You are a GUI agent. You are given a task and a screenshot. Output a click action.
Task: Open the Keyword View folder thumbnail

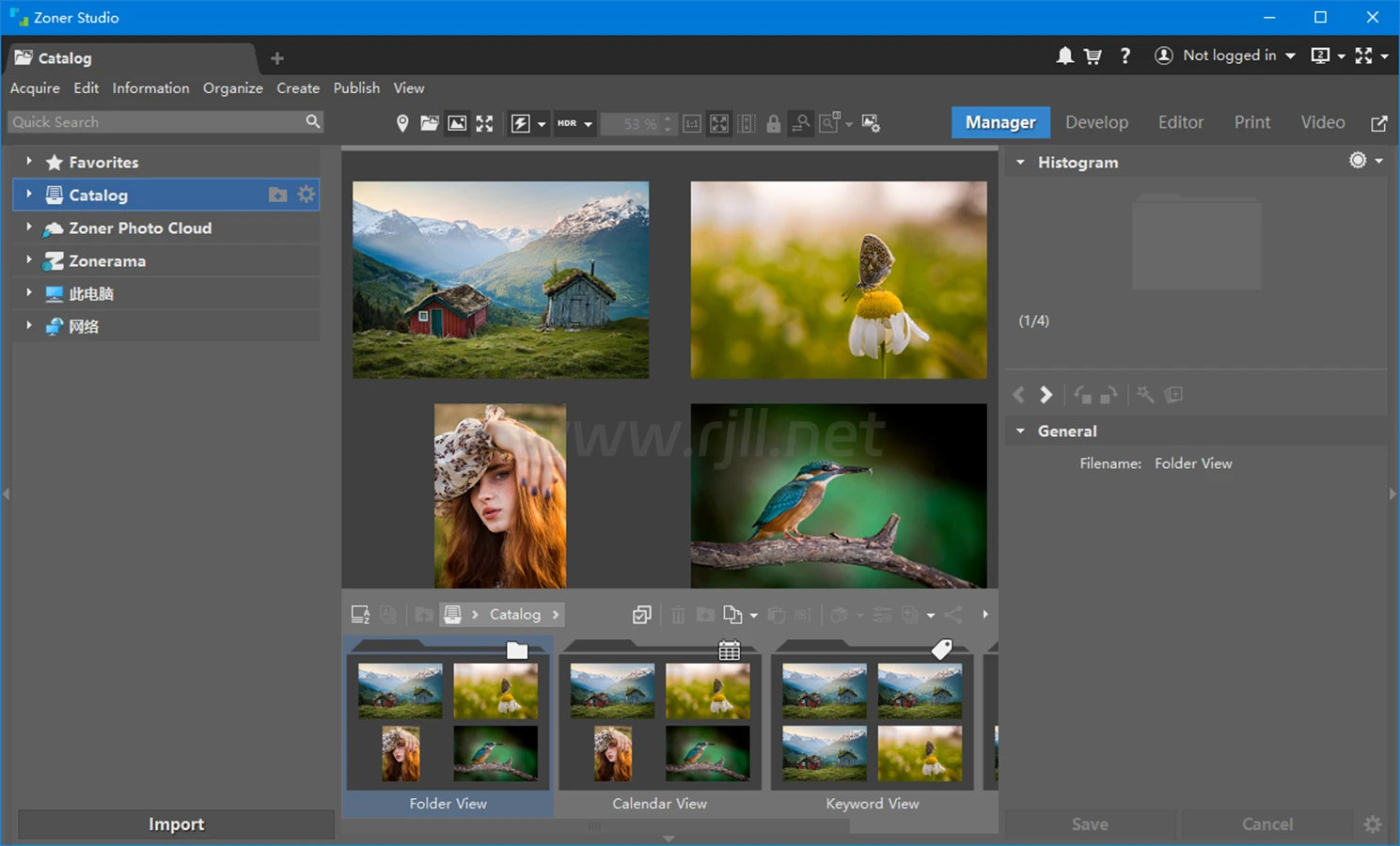click(x=872, y=724)
